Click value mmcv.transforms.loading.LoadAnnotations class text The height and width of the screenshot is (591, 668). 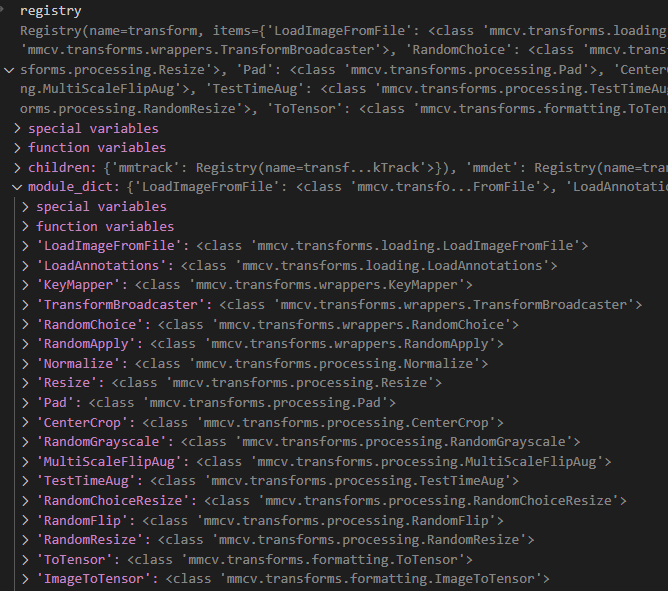[x=369, y=265]
